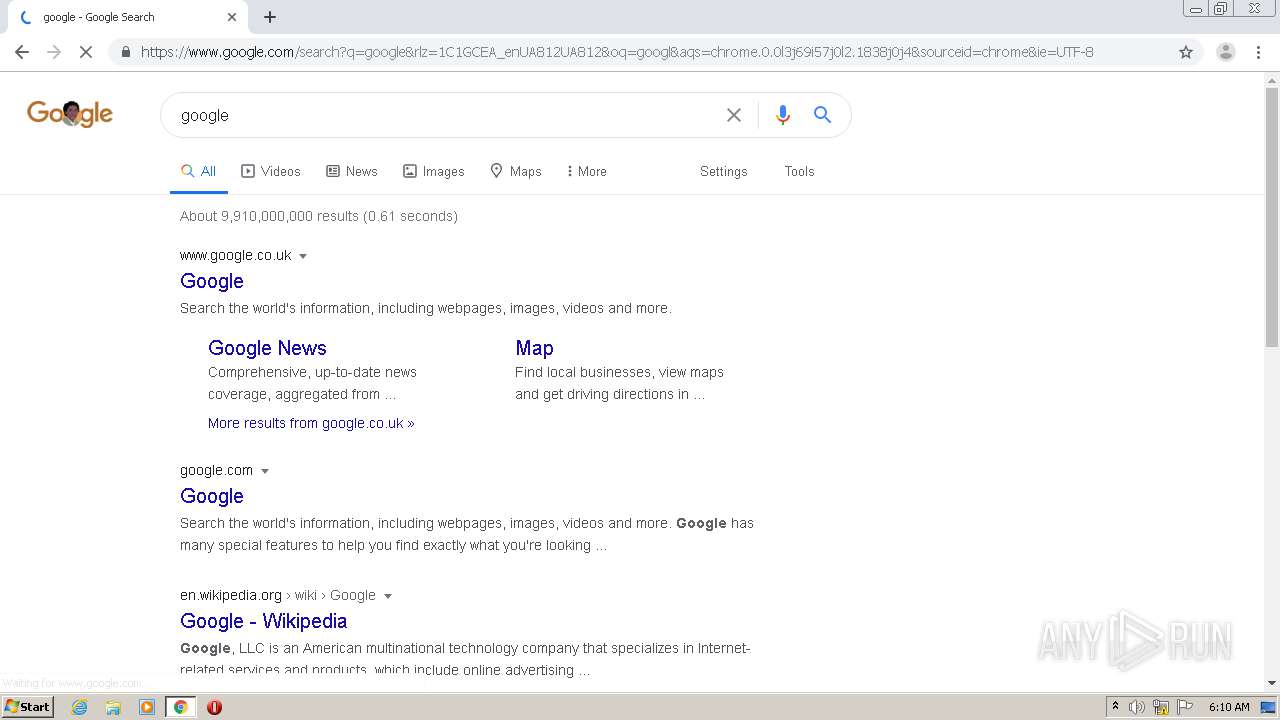This screenshot has width=1280, height=720.
Task: Click the padlock site info icon
Action: click(x=125, y=52)
